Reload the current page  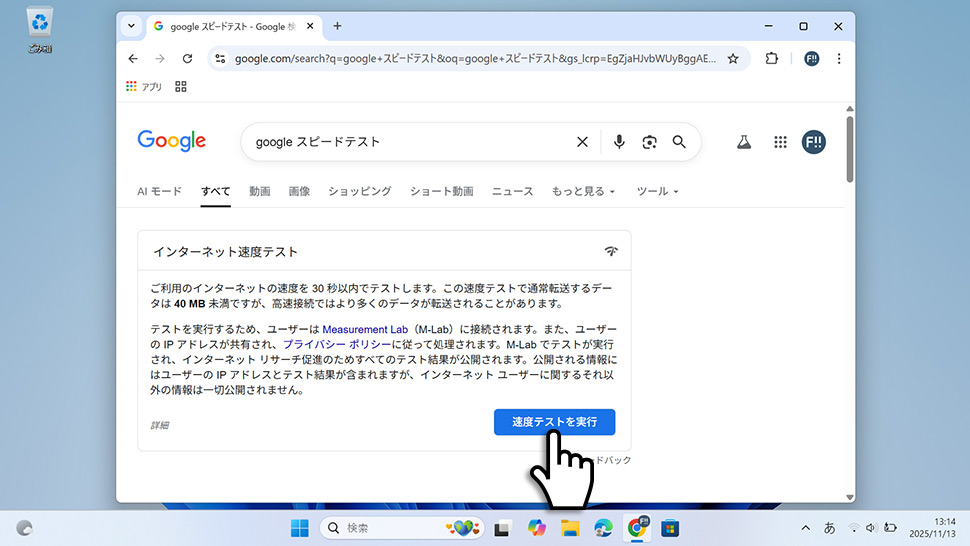[x=187, y=59]
